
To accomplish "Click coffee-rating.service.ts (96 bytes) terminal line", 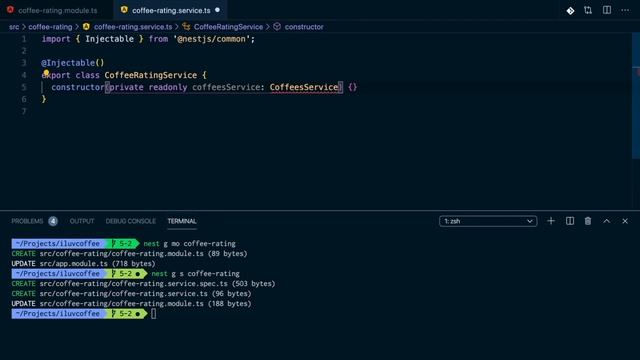I will [131, 294].
